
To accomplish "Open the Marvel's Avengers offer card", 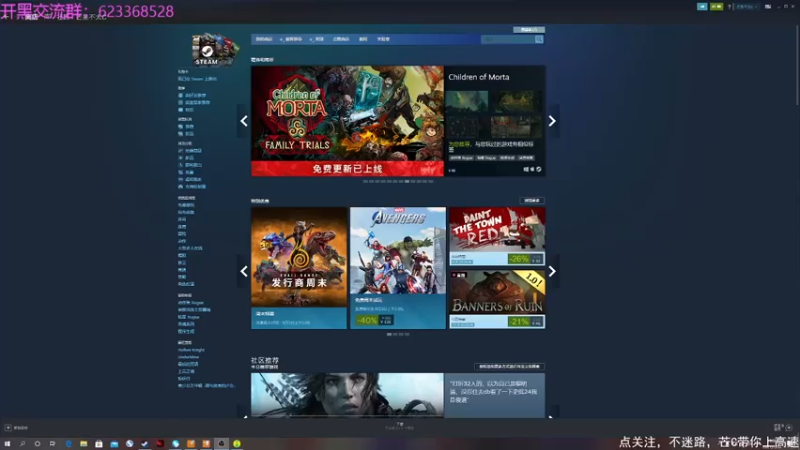I will tap(398, 268).
